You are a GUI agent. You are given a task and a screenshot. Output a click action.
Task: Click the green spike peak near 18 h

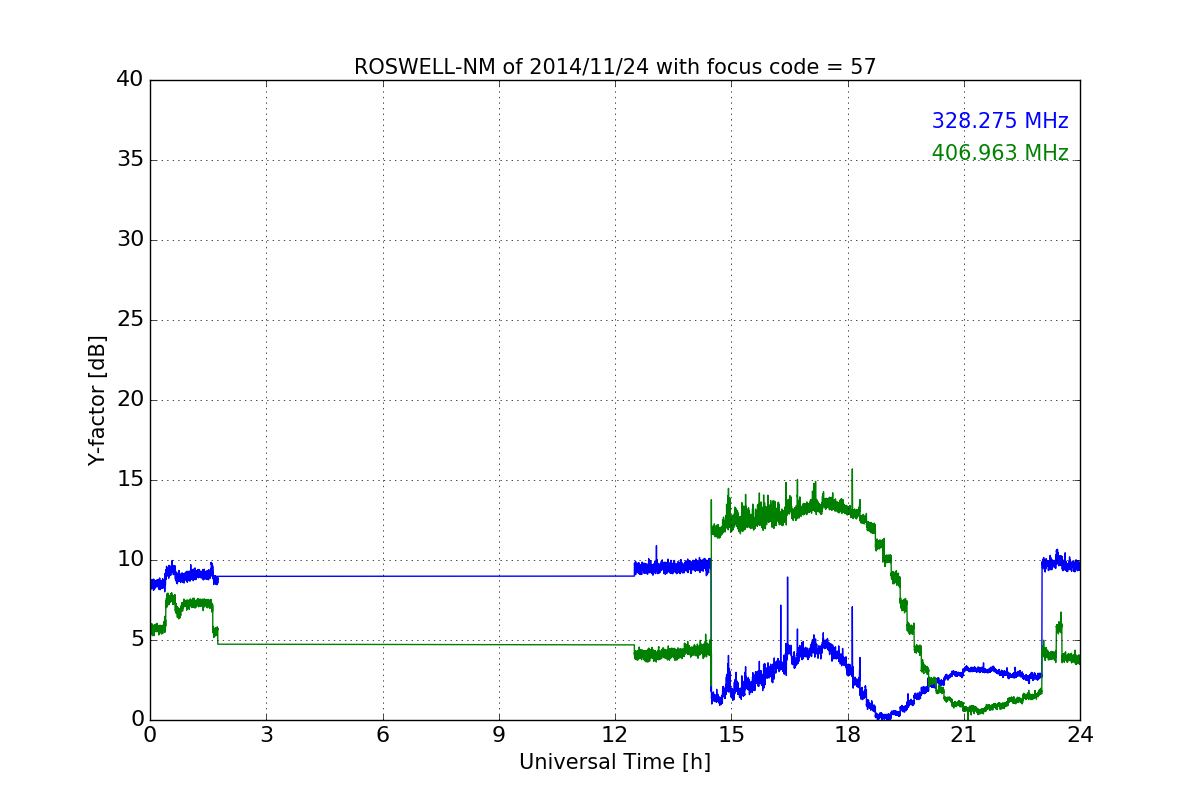[852, 470]
